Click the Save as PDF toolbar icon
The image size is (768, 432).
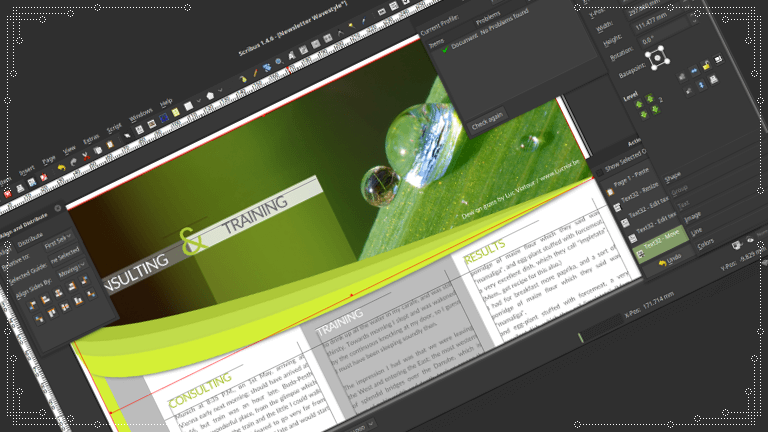pyautogui.click(x=44, y=177)
